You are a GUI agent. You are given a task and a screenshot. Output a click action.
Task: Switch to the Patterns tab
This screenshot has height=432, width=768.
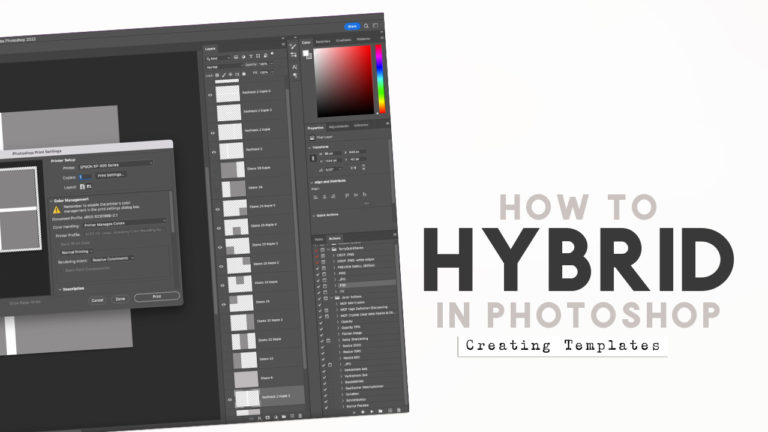coord(363,39)
